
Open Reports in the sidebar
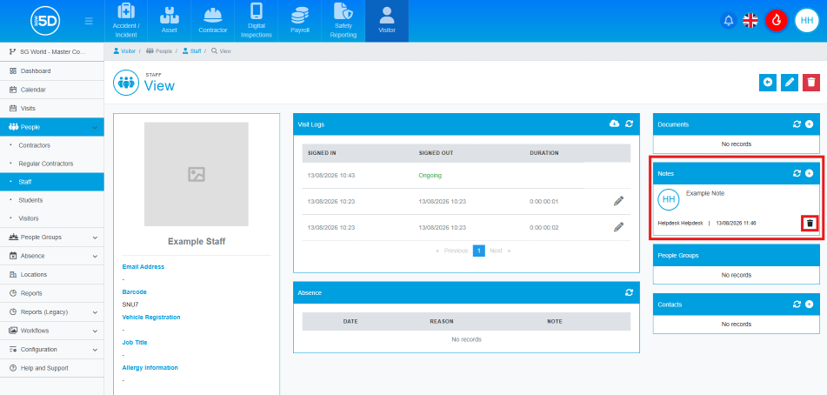point(52,293)
